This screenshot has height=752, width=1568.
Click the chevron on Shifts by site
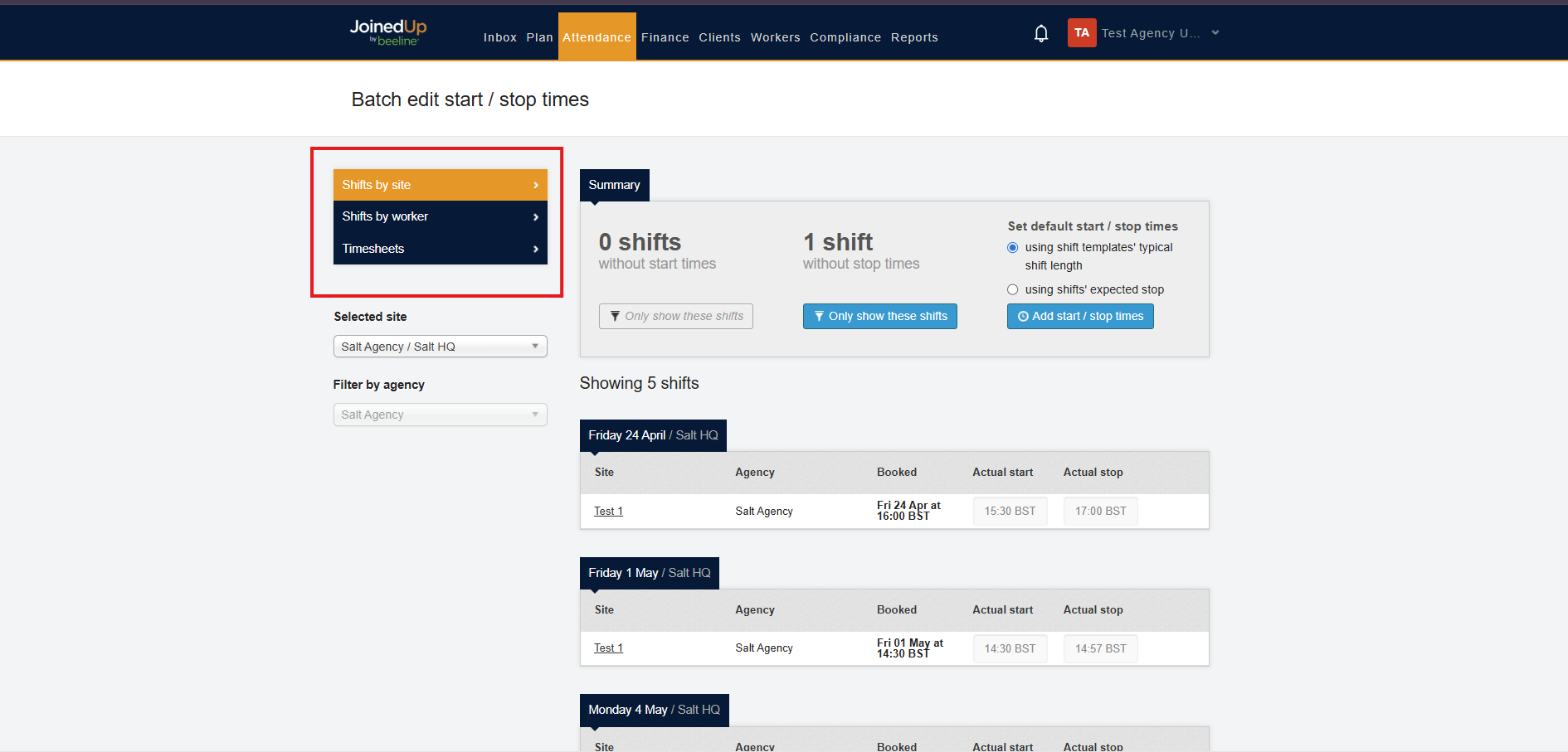coord(536,185)
